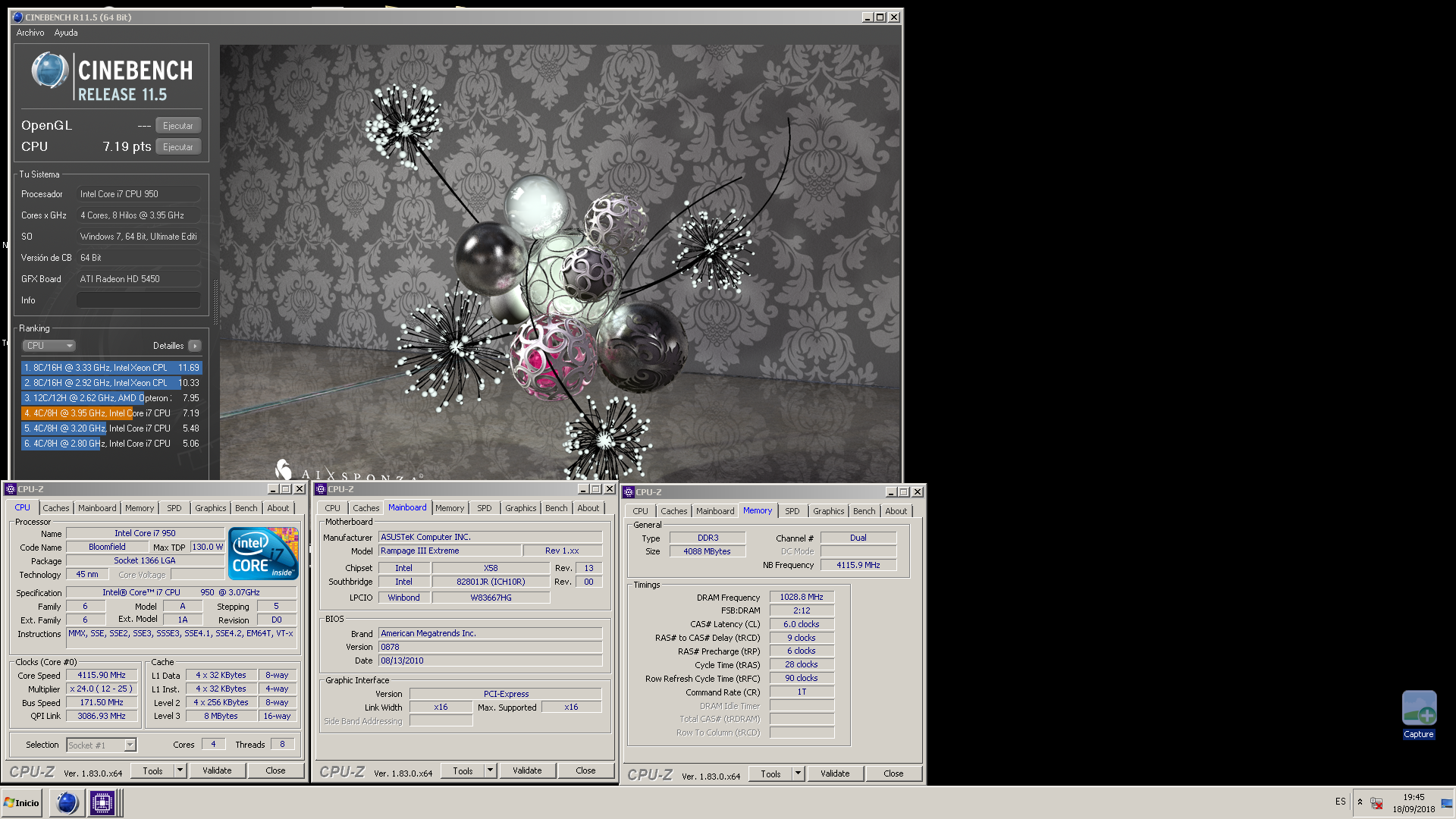Screen dimensions: 1456x819
Task: Click CPU-Z chip icon in taskbar
Action: 102,802
